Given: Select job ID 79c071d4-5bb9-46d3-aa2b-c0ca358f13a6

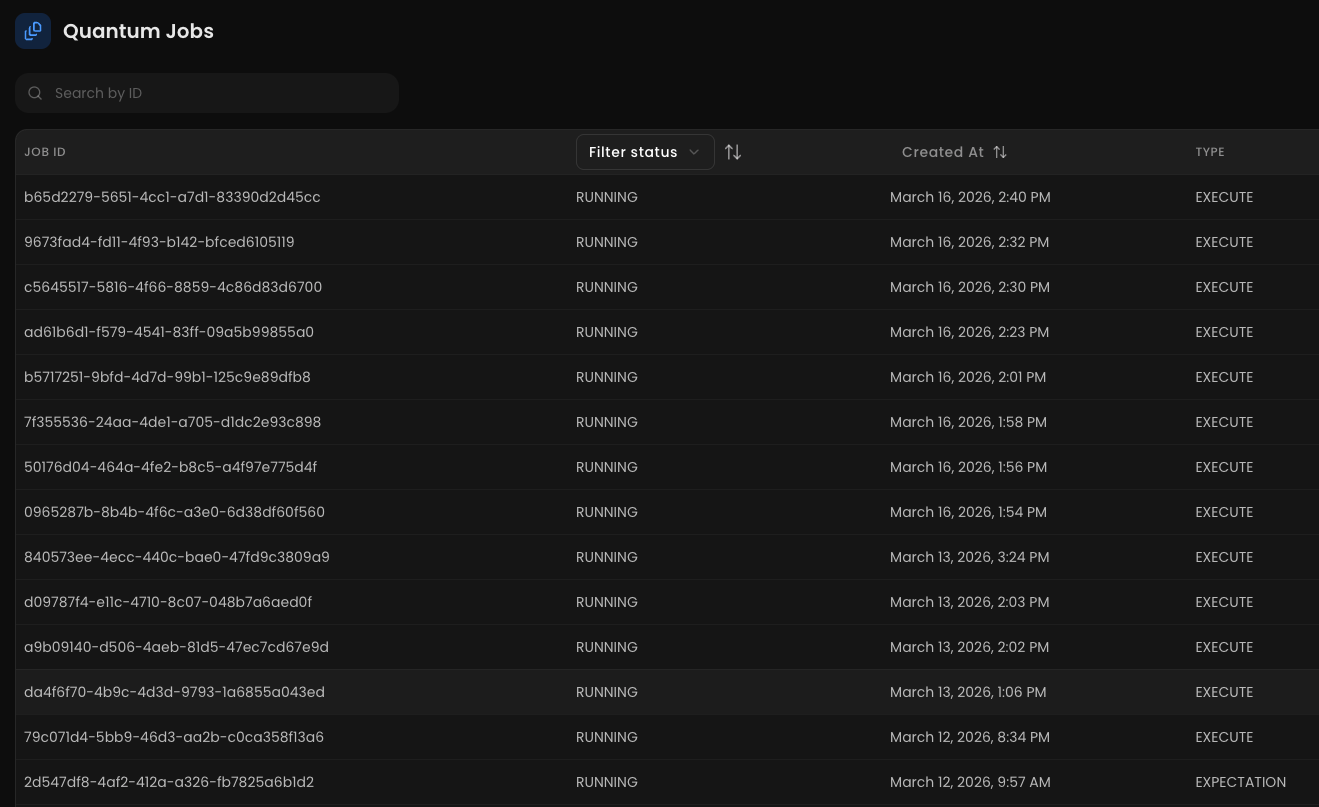Looking at the screenshot, I should [174, 737].
